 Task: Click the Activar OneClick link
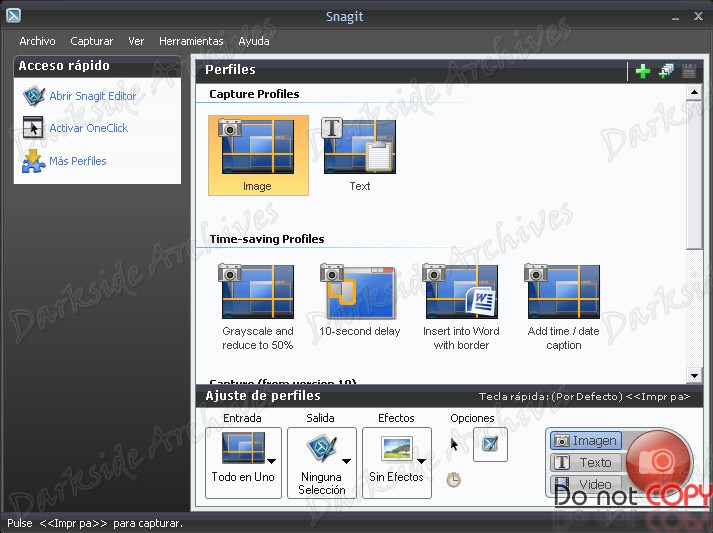(89, 128)
